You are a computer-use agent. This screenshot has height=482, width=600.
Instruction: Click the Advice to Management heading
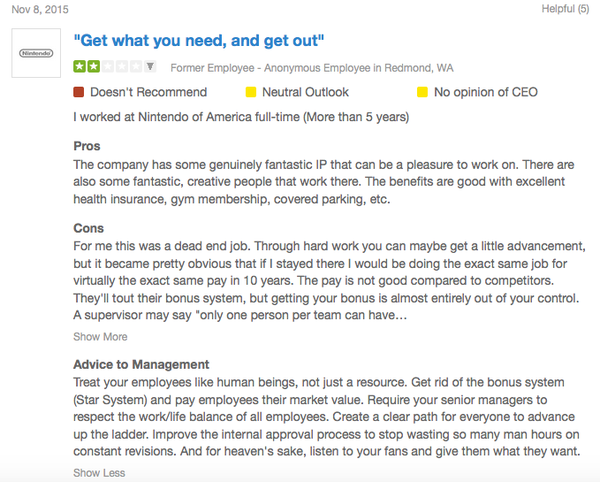142,363
